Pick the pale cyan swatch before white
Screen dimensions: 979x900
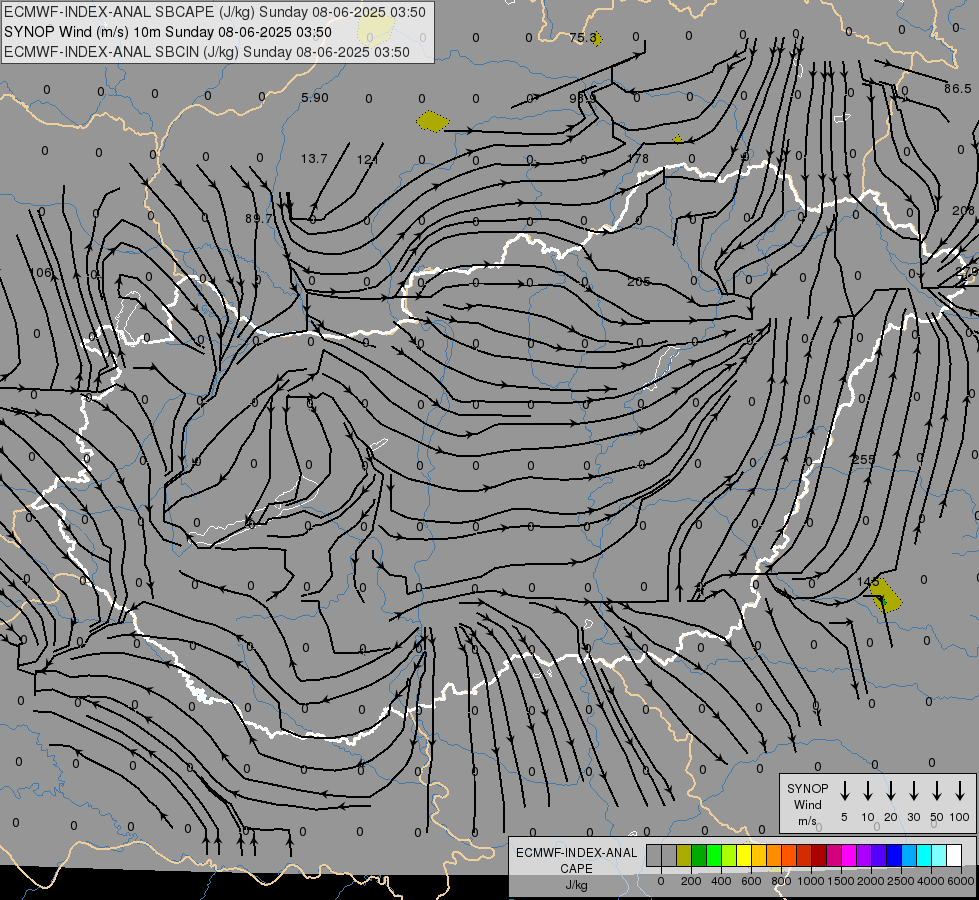coord(938,855)
